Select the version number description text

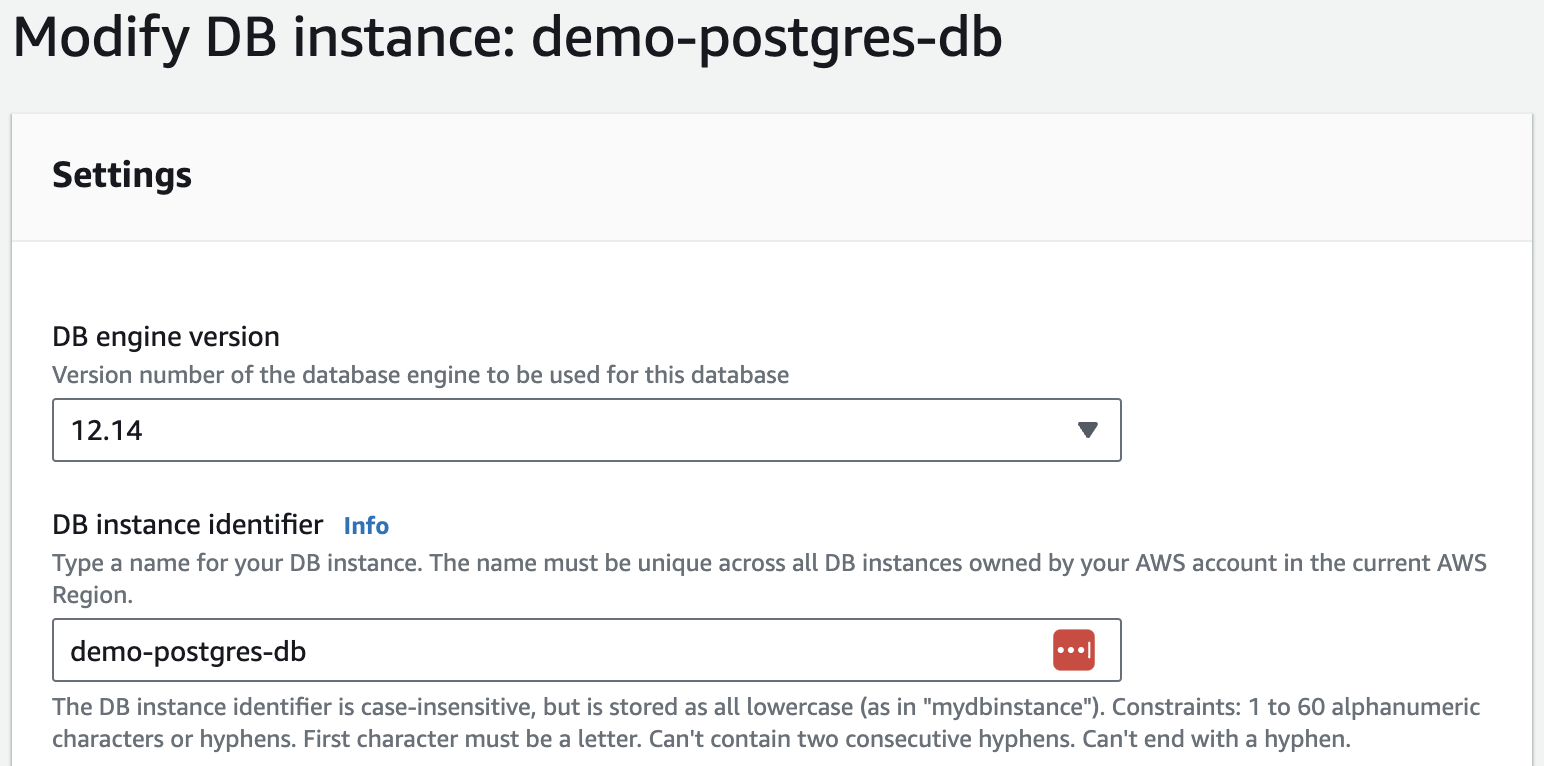pyautogui.click(x=421, y=376)
